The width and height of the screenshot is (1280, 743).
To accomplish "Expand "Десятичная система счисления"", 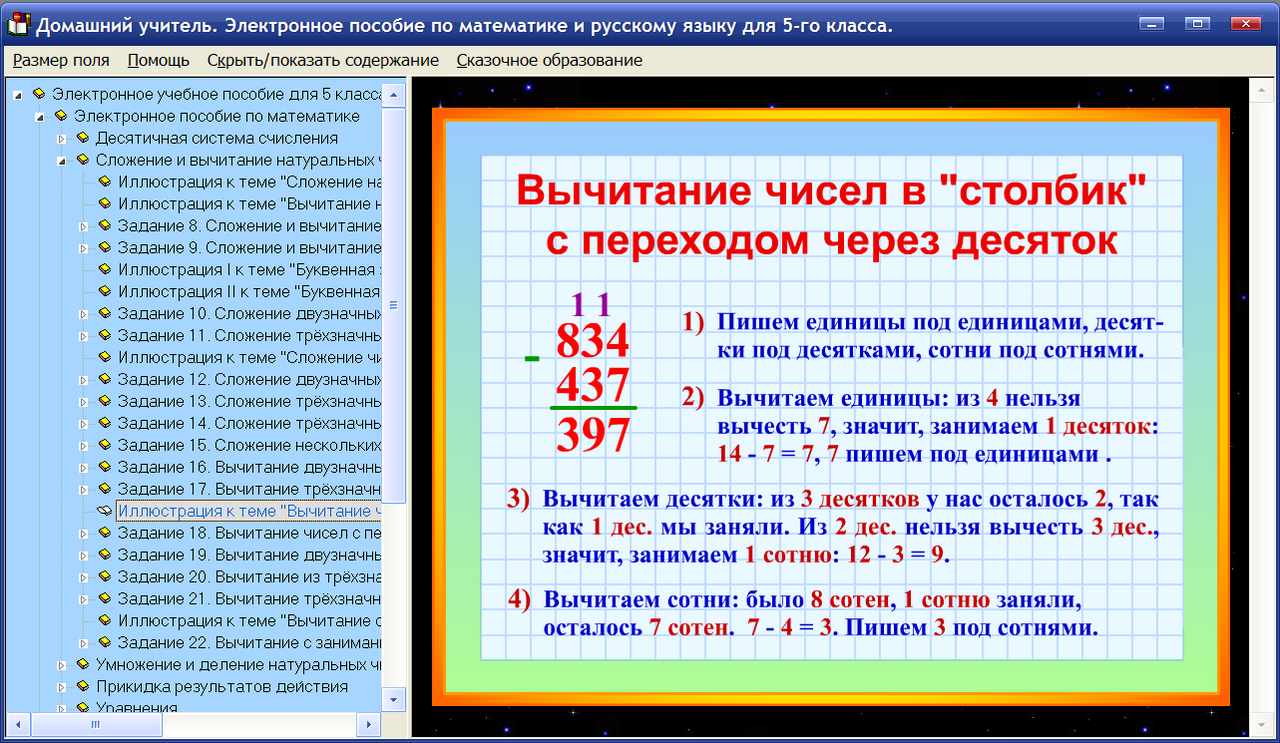I will [x=62, y=137].
